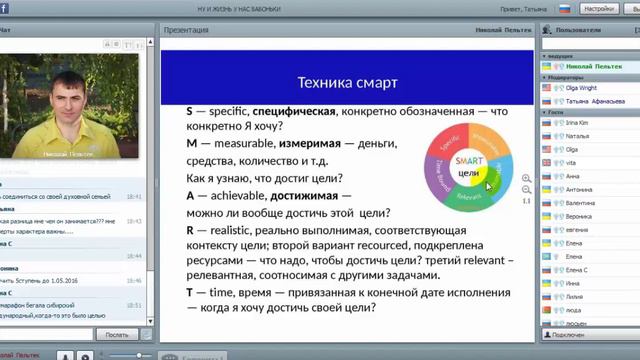Click the chat message timestamped 18:41
Image resolution: width=640 pixels, height=360 pixels.
(71, 196)
